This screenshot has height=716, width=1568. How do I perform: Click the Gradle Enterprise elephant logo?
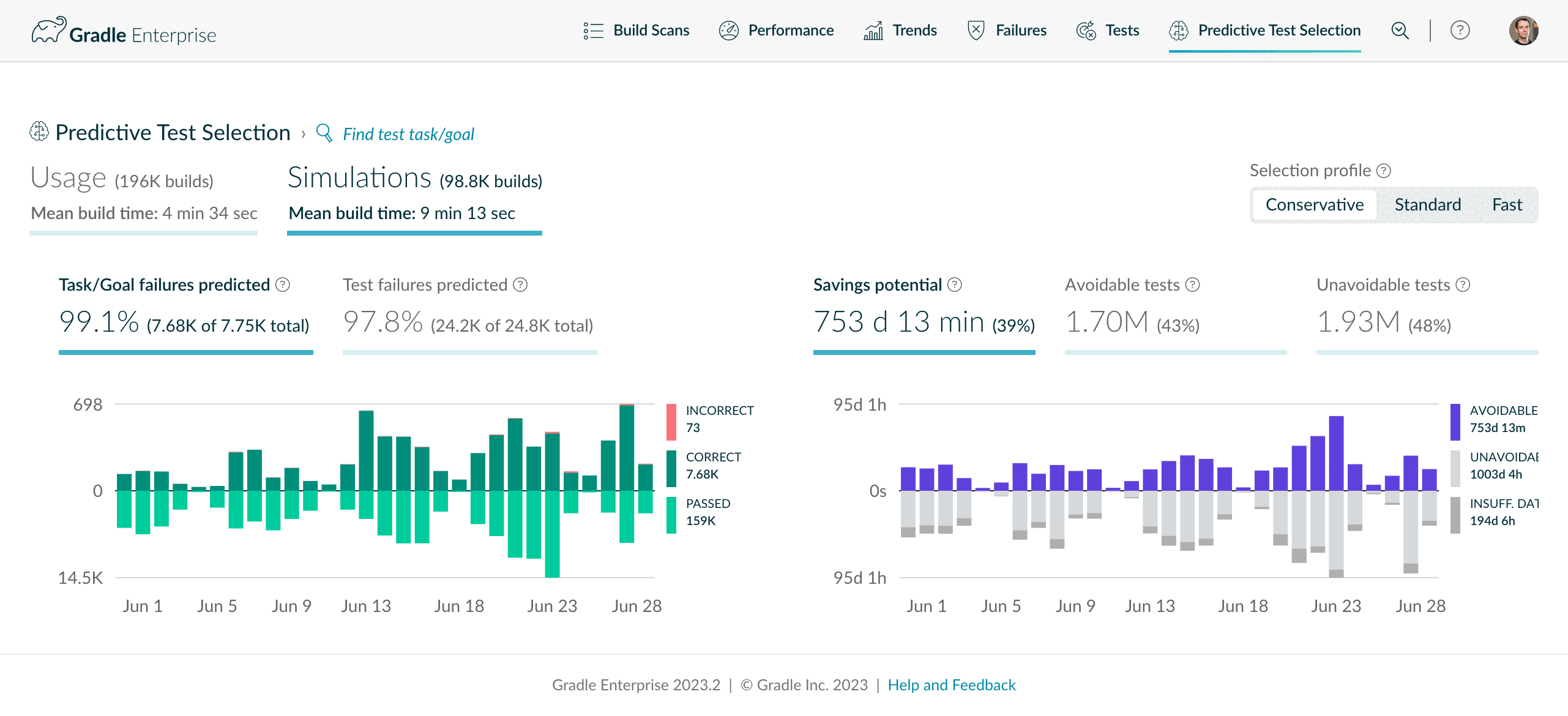coord(49,30)
